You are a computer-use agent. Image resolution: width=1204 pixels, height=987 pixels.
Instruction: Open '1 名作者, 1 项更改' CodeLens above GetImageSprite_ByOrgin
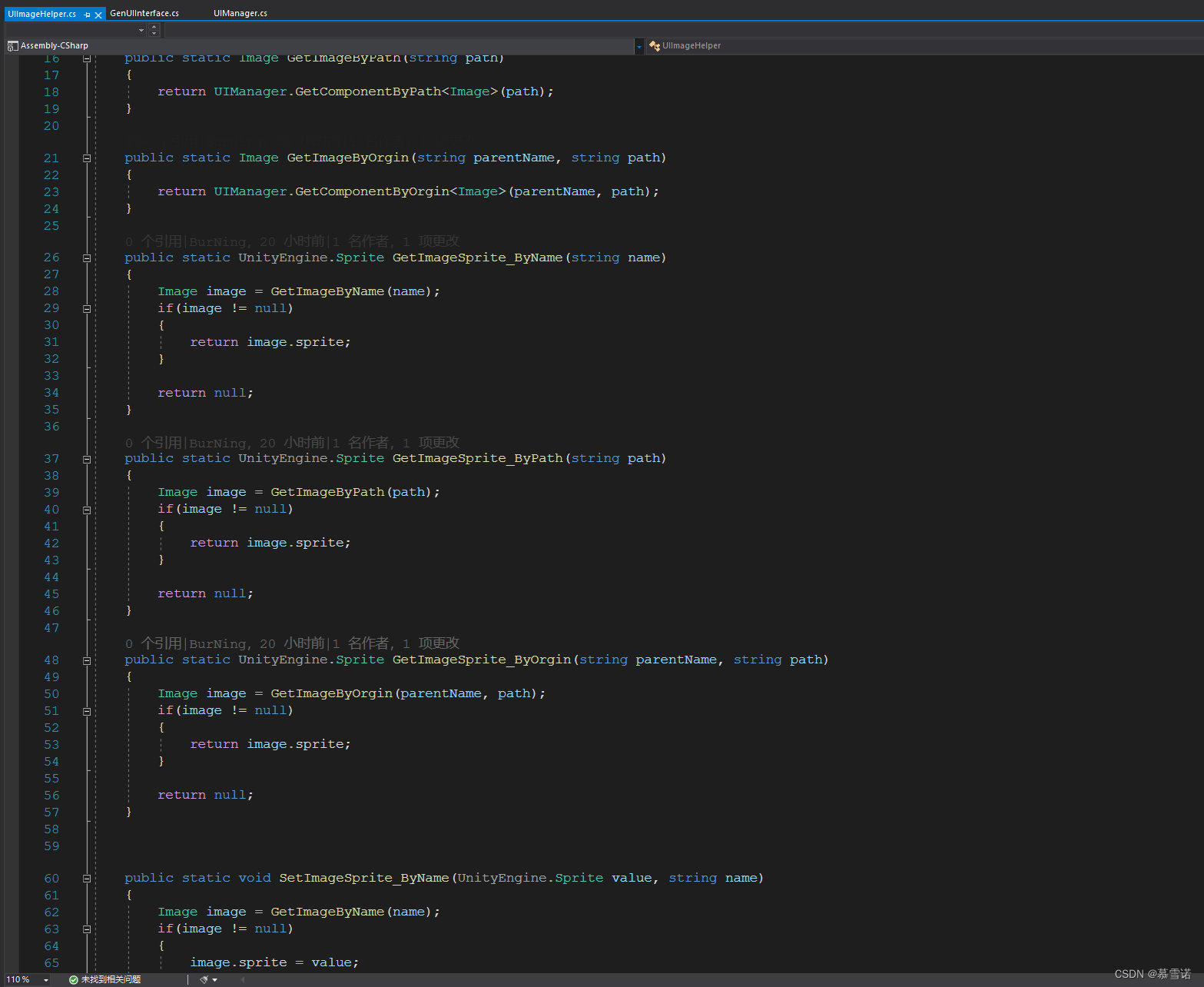coord(396,643)
